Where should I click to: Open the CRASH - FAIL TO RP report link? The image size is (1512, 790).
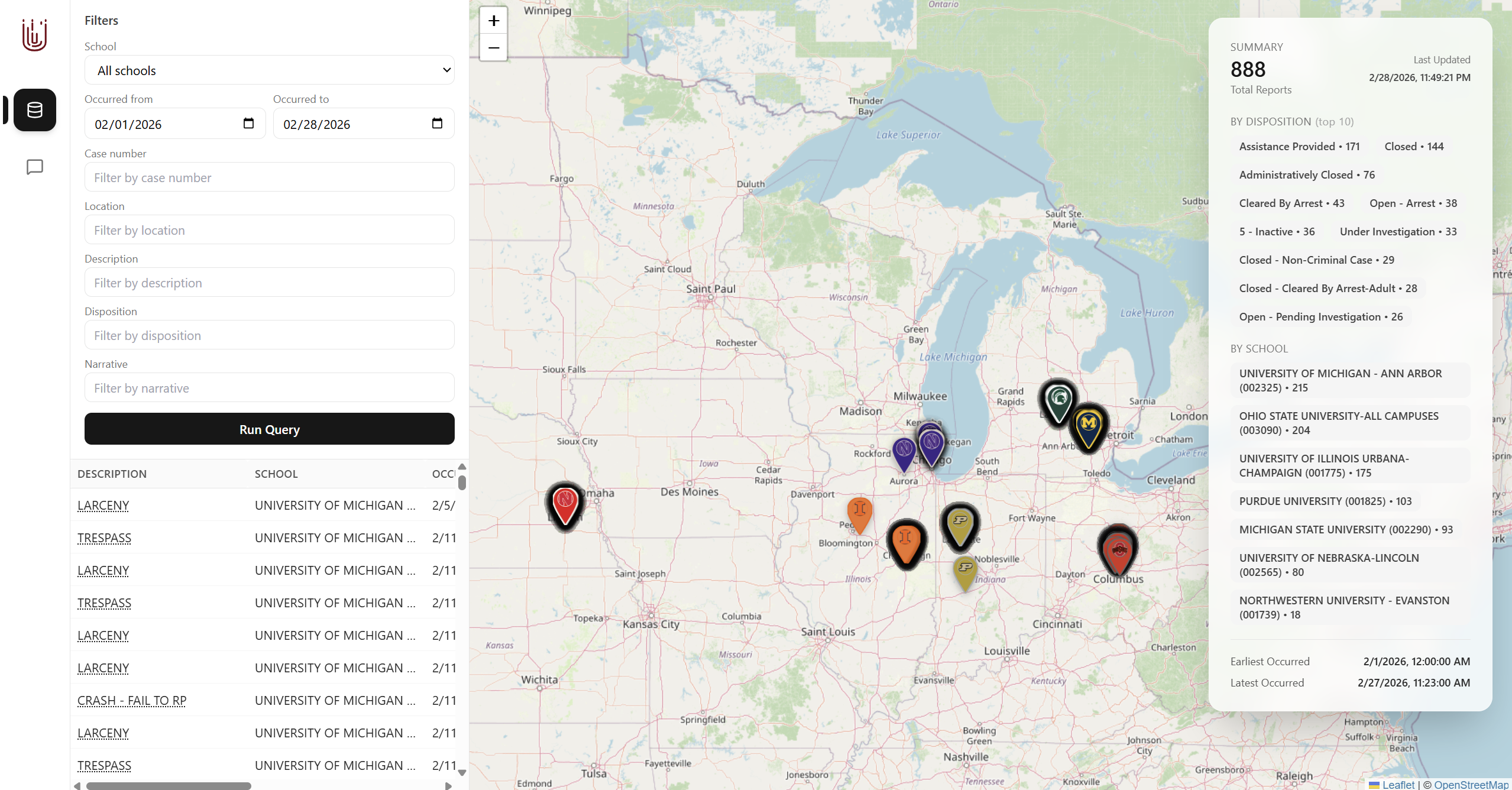click(x=132, y=700)
